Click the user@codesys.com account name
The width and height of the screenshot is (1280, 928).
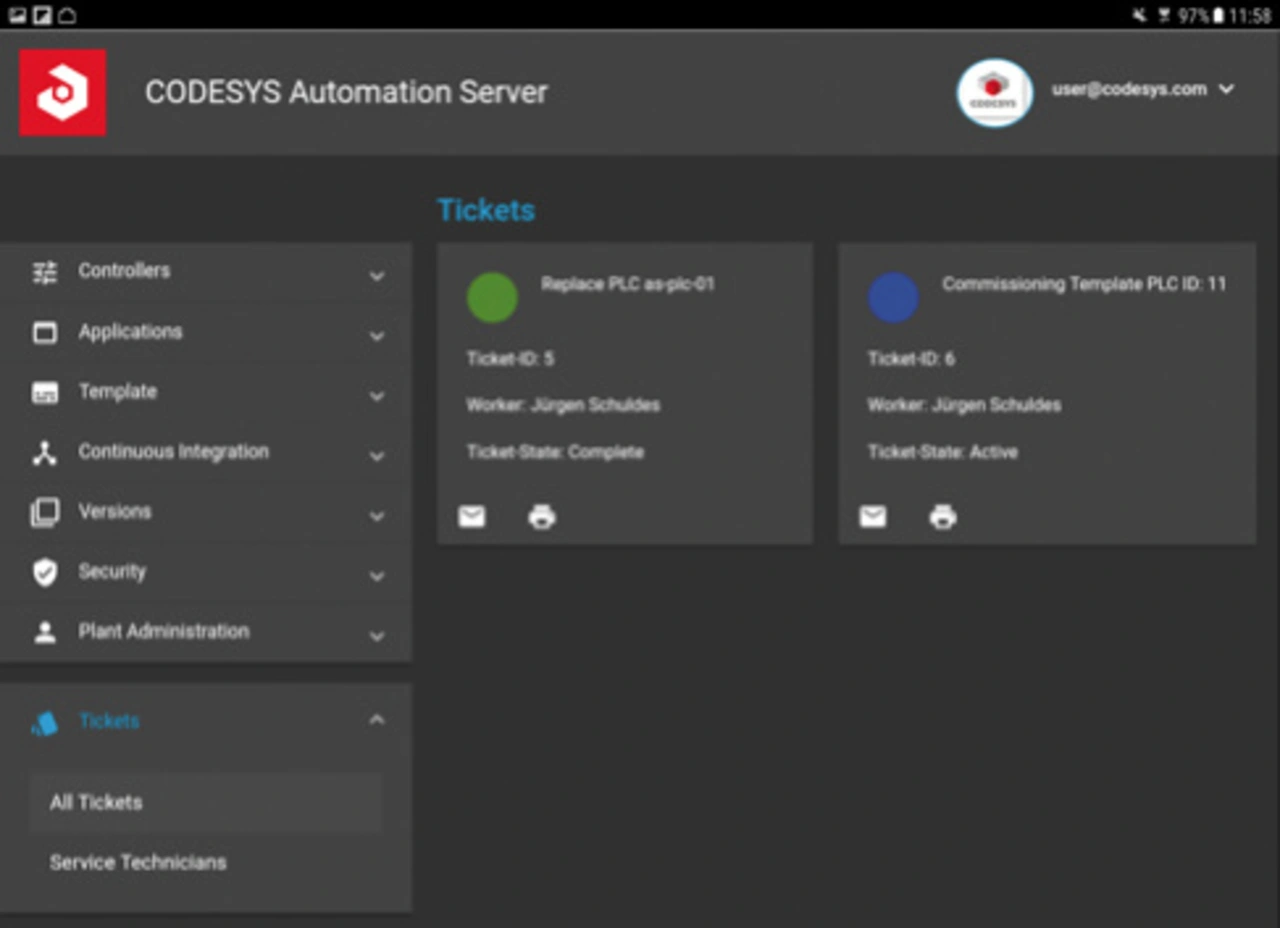coord(1129,89)
